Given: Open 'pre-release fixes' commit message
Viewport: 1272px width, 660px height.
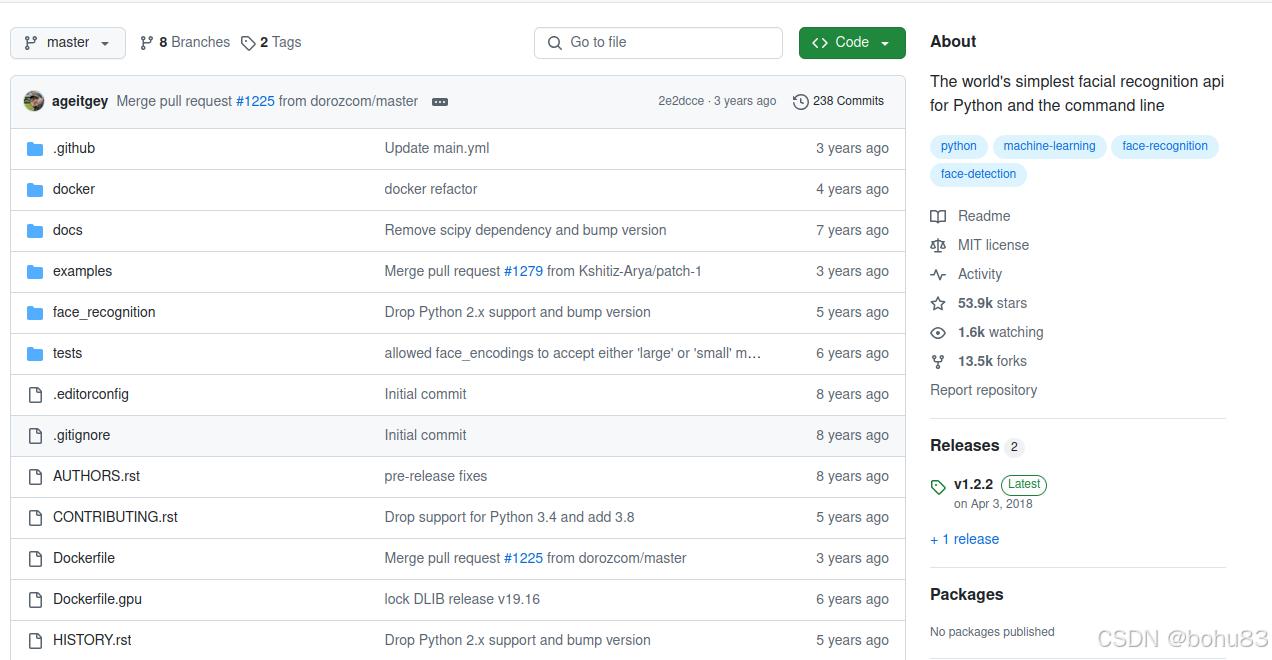Looking at the screenshot, I should click(436, 476).
